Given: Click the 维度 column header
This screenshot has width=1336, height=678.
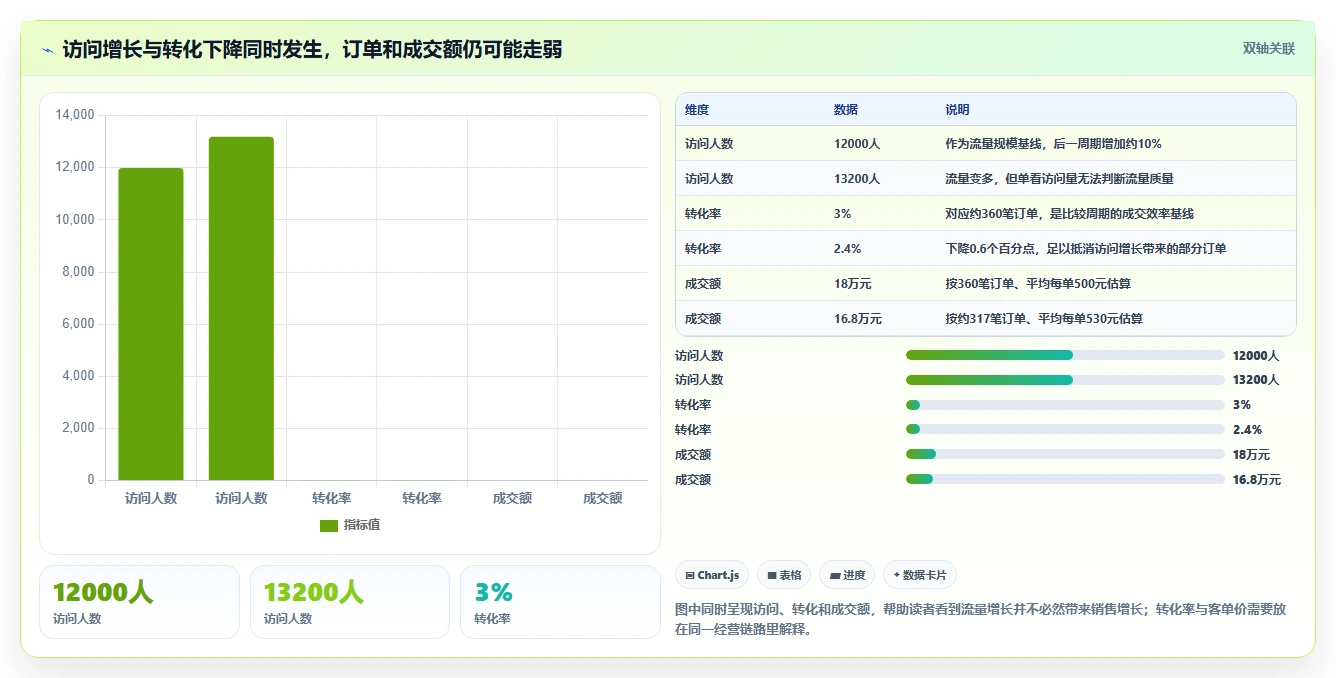Looking at the screenshot, I should pos(697,110).
